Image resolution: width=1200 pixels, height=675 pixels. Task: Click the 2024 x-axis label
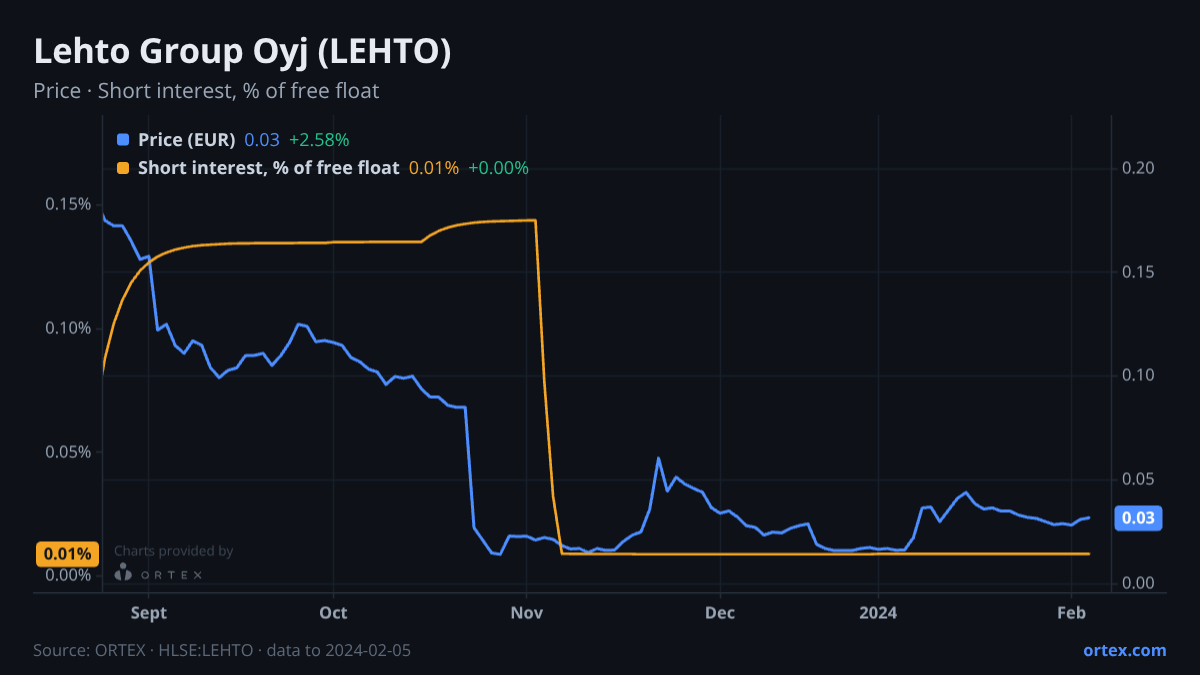[878, 612]
